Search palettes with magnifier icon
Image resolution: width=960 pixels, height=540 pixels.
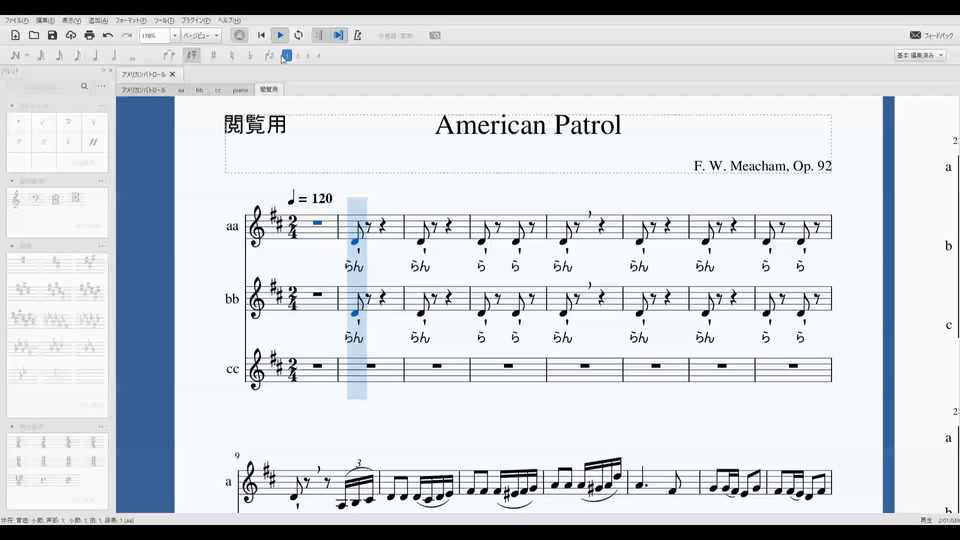click(x=84, y=86)
